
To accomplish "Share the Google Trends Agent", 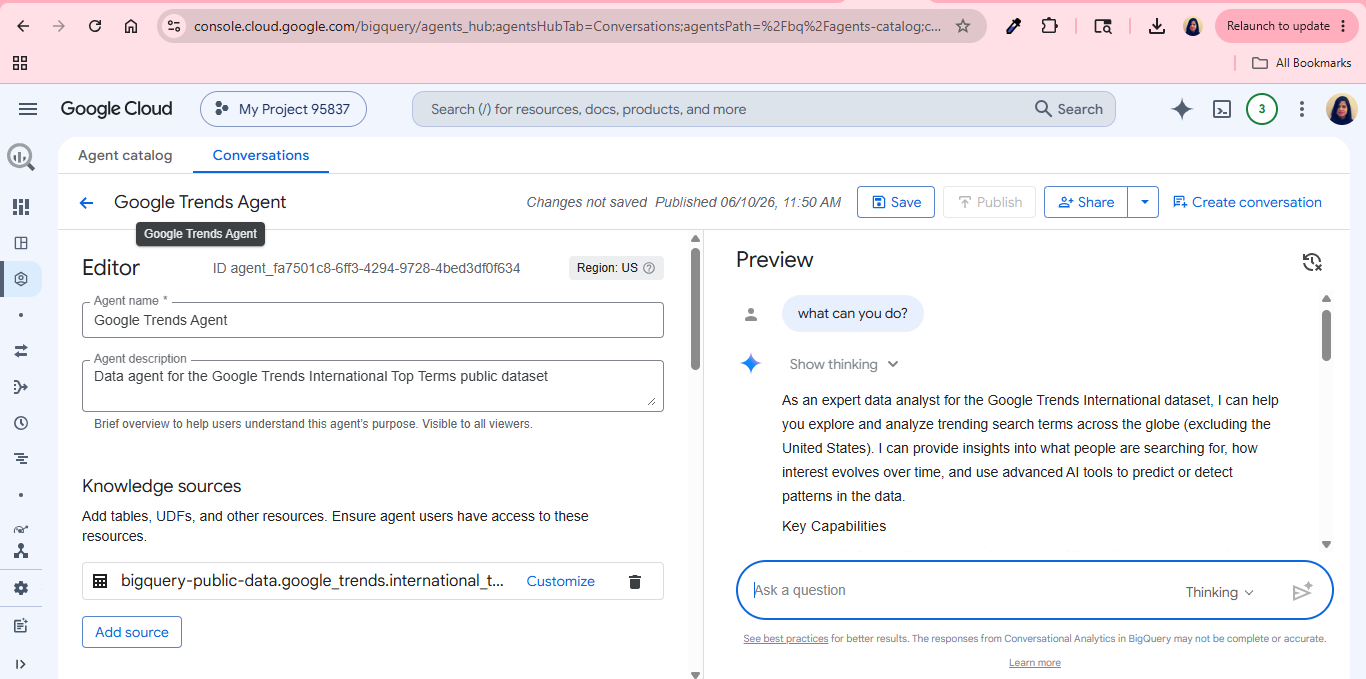I will point(1086,202).
